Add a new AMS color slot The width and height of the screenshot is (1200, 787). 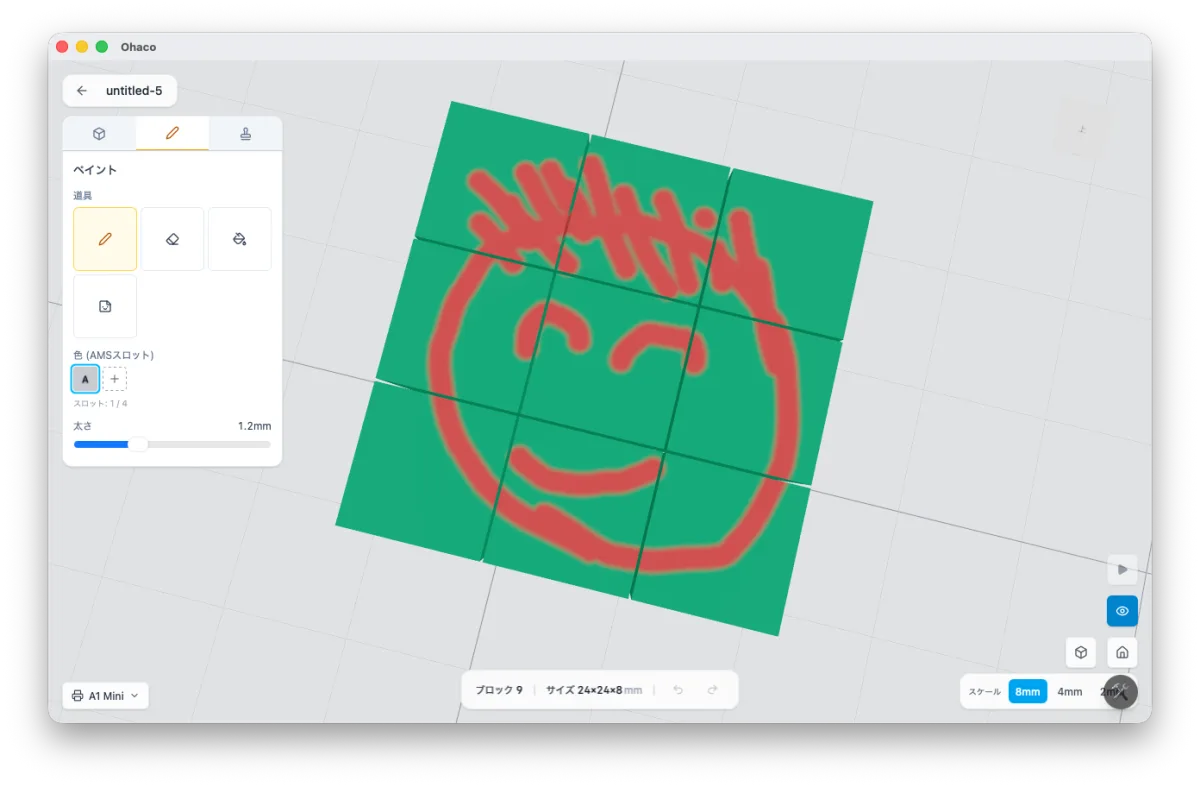[115, 379]
